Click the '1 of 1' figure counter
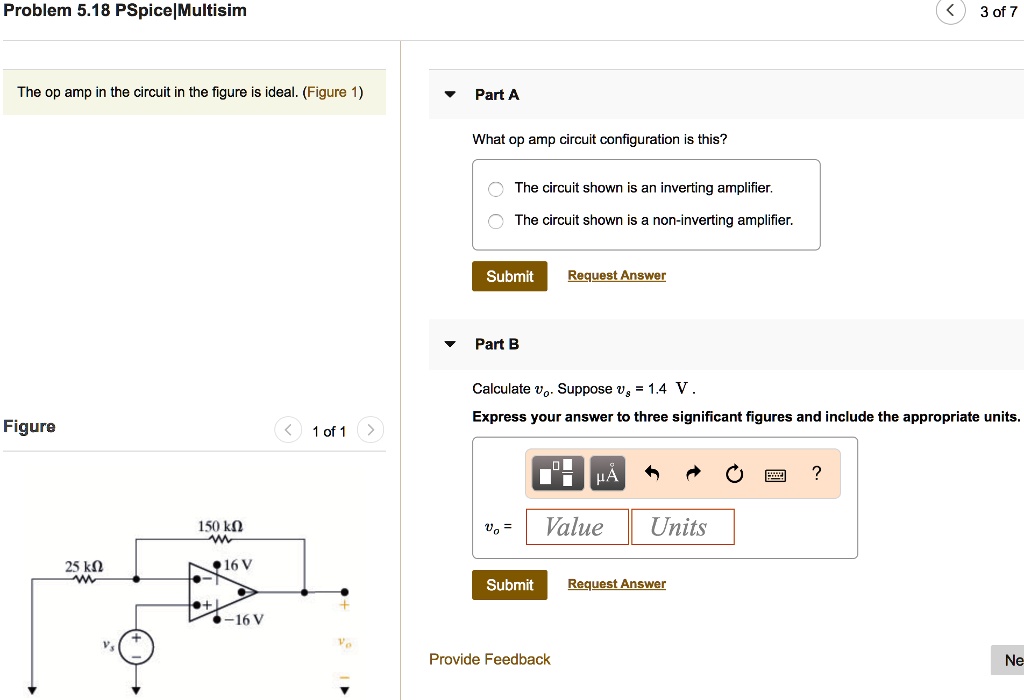The width and height of the screenshot is (1024, 700). pyautogui.click(x=328, y=431)
